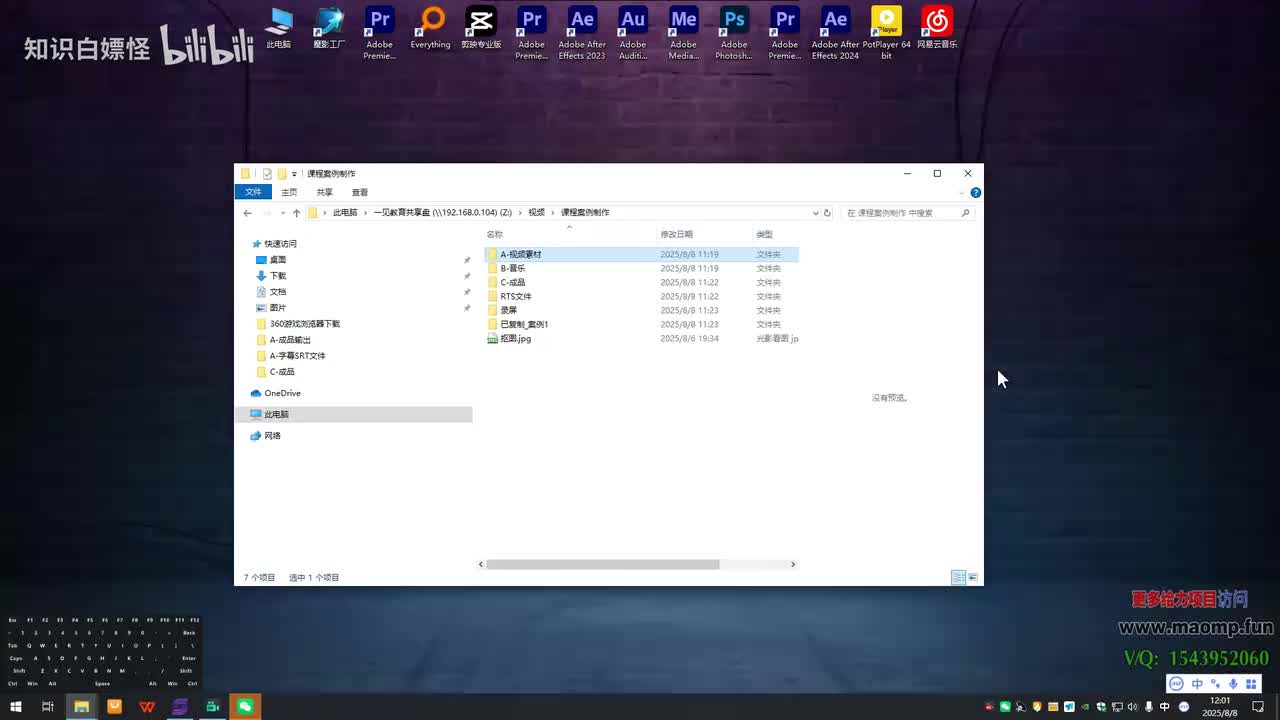Open 桌面 in the navigation pane
The image size is (1280, 720).
[x=278, y=260]
